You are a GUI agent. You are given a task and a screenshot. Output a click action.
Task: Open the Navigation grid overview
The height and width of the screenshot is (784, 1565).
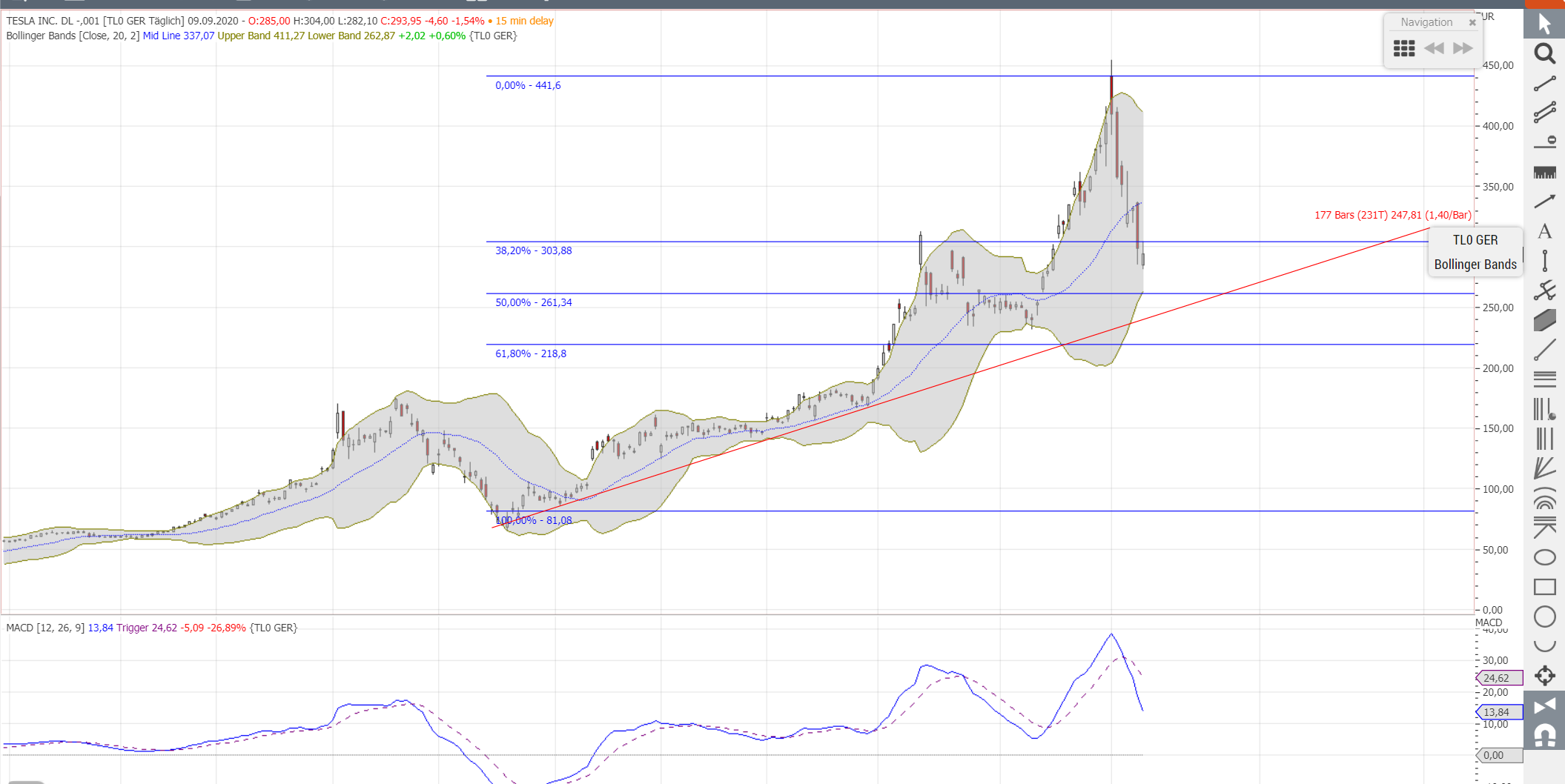(x=1404, y=49)
